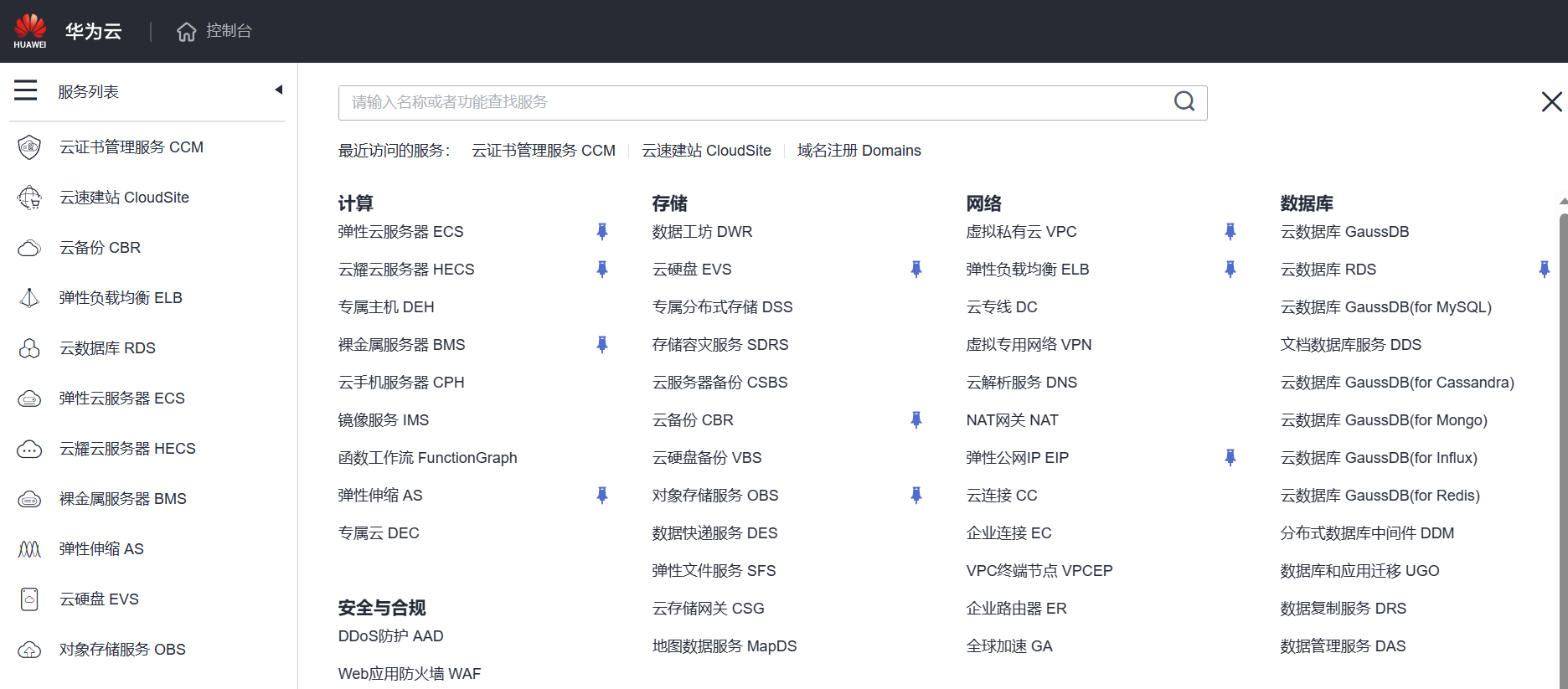Image resolution: width=1568 pixels, height=689 pixels.
Task: Toggle pin for 弹性公网IP EIP
Action: (x=1230, y=458)
